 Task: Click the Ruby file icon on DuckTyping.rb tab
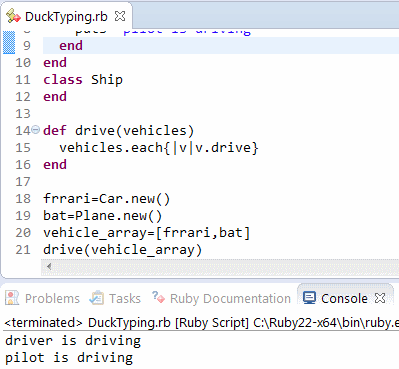coord(13,16)
